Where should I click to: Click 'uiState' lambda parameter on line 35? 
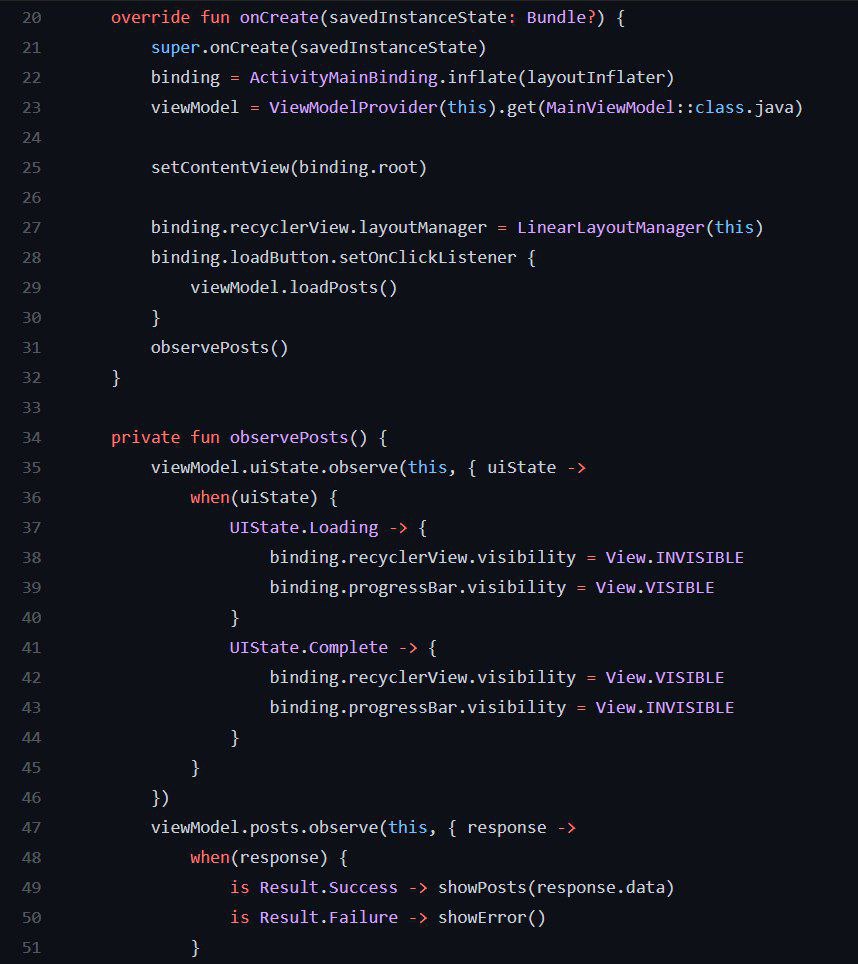(x=521, y=468)
